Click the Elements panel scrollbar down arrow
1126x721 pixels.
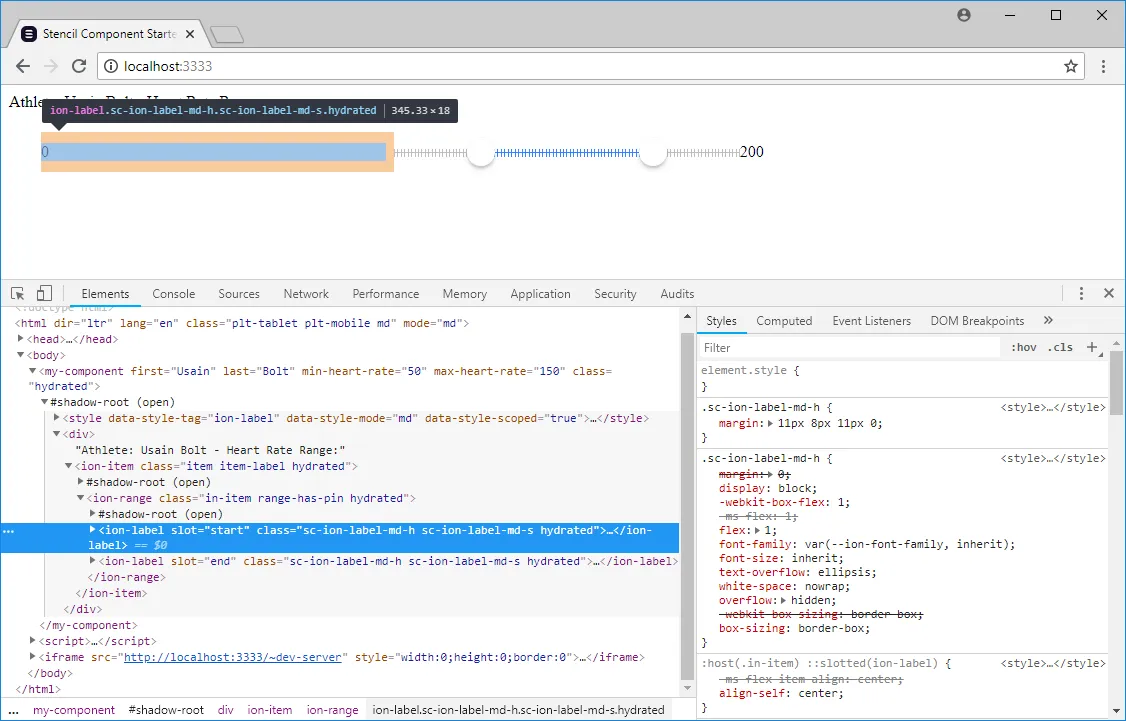click(687, 689)
